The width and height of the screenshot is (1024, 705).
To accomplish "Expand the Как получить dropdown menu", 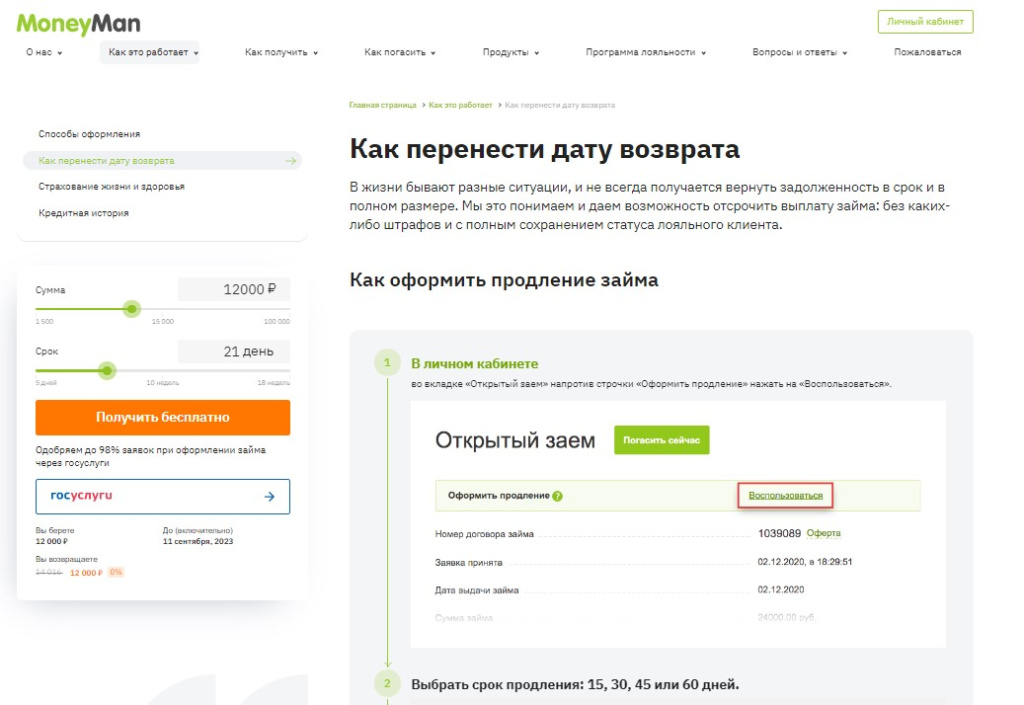I will click(x=281, y=53).
